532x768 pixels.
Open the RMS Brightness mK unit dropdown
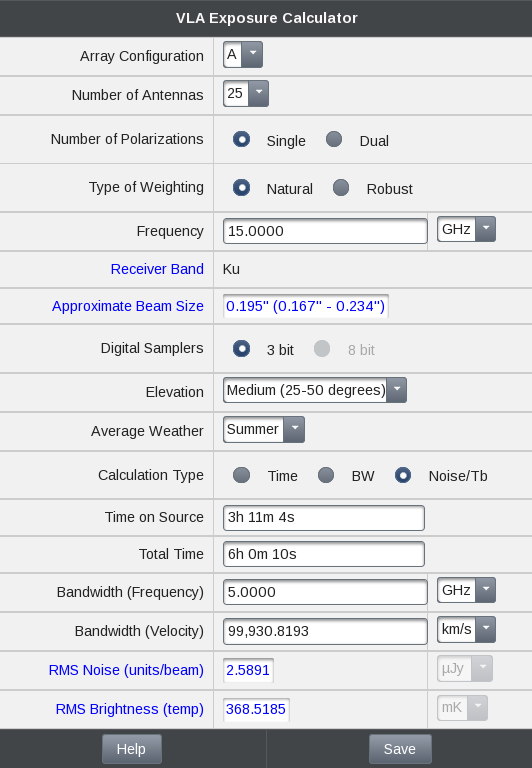click(462, 708)
